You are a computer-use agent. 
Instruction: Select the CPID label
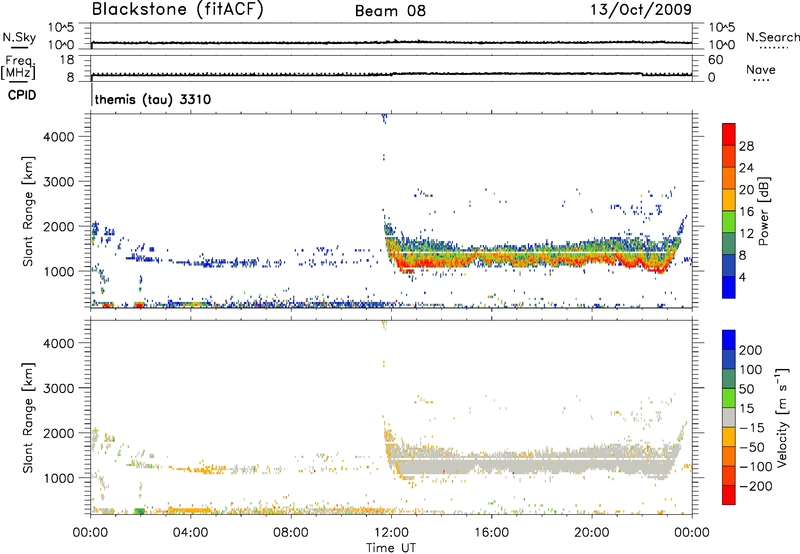[x=22, y=95]
